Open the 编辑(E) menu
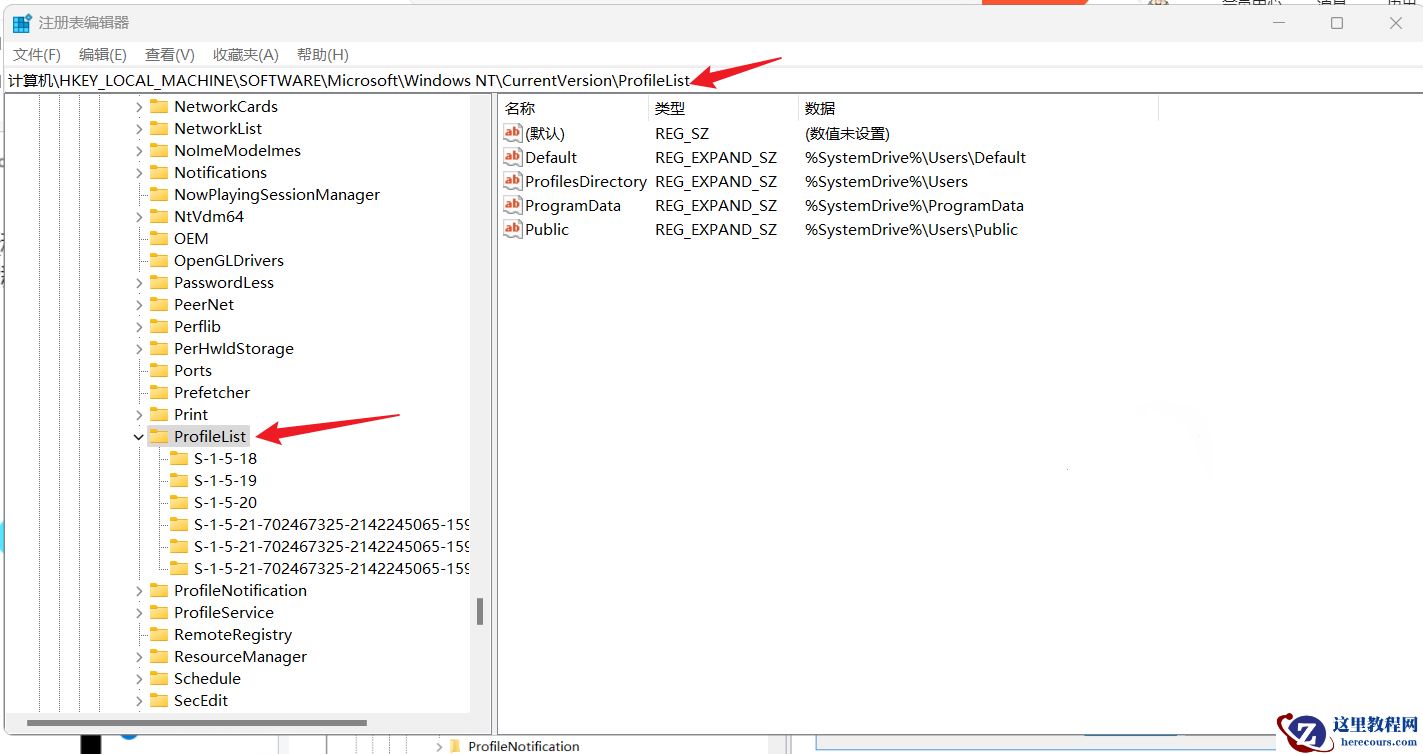The height and width of the screenshot is (754, 1423). pyautogui.click(x=103, y=55)
